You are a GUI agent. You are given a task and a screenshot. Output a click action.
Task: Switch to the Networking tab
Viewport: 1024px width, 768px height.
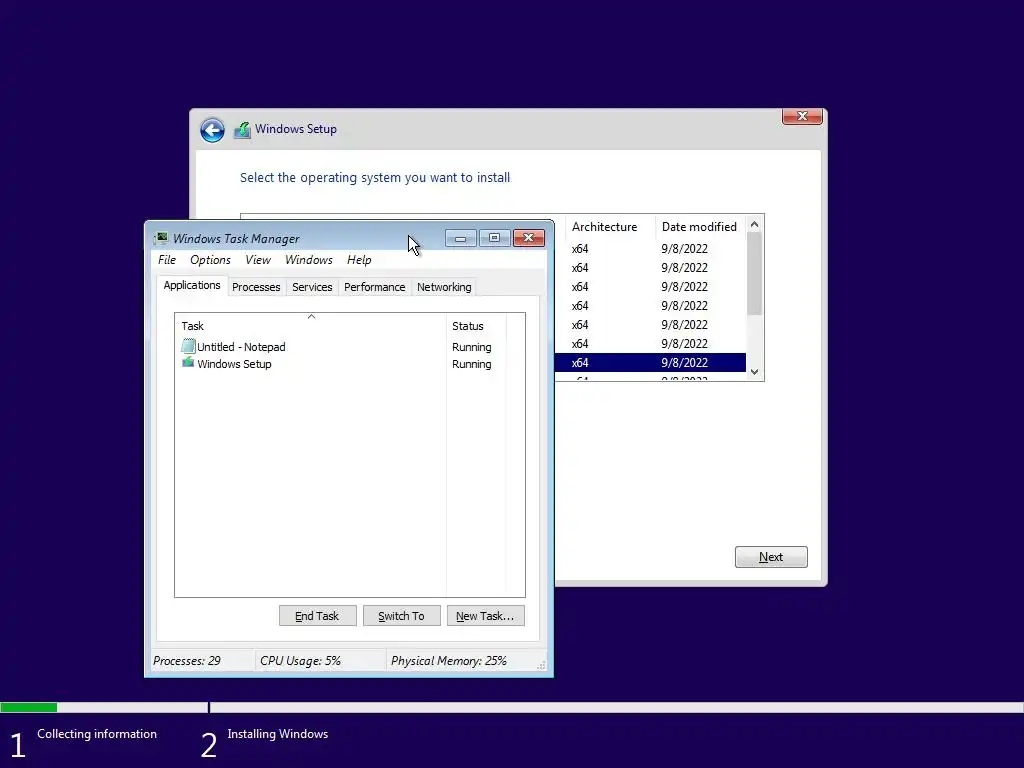tap(444, 287)
